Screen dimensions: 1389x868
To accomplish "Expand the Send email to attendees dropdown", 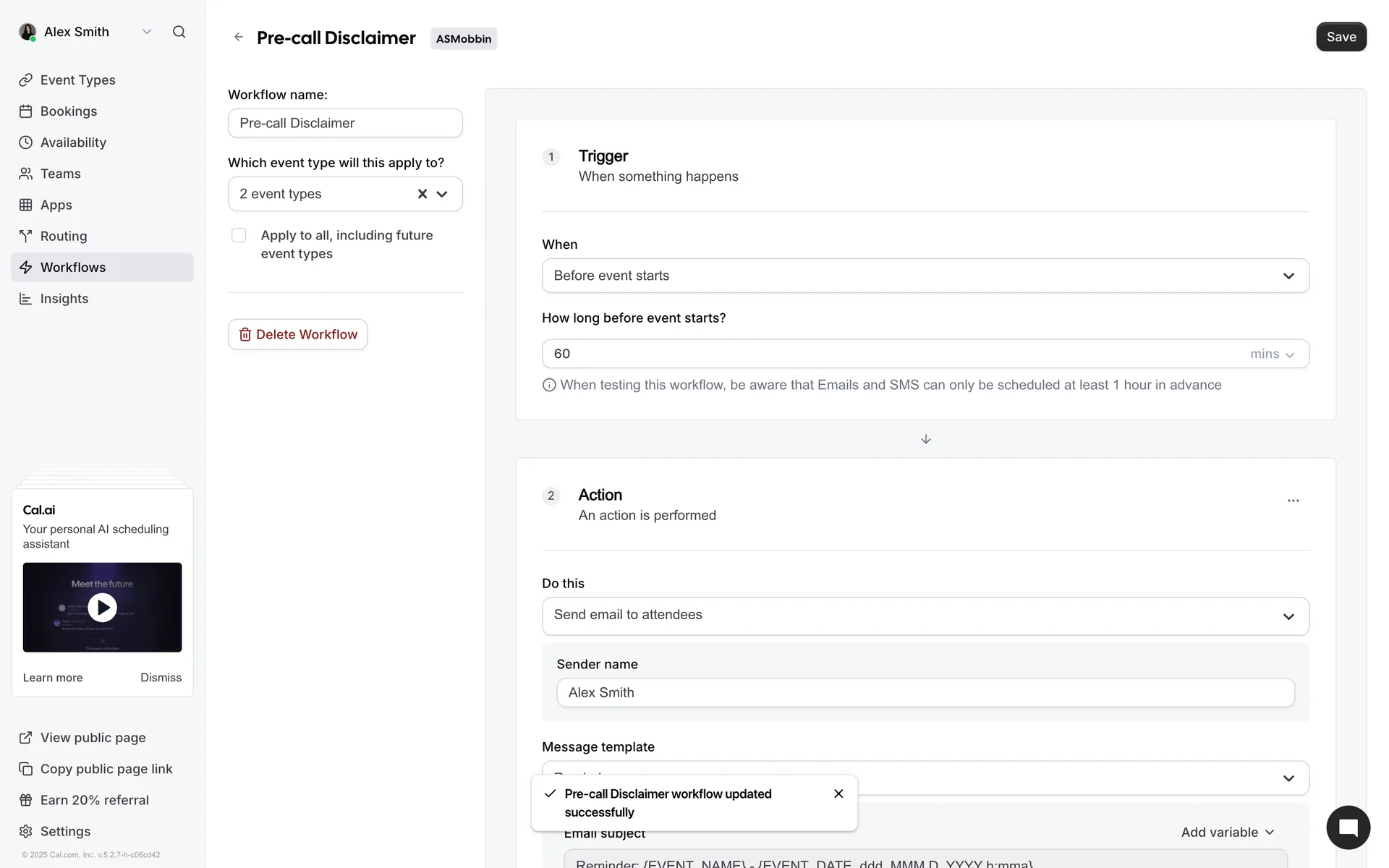I will click(925, 616).
